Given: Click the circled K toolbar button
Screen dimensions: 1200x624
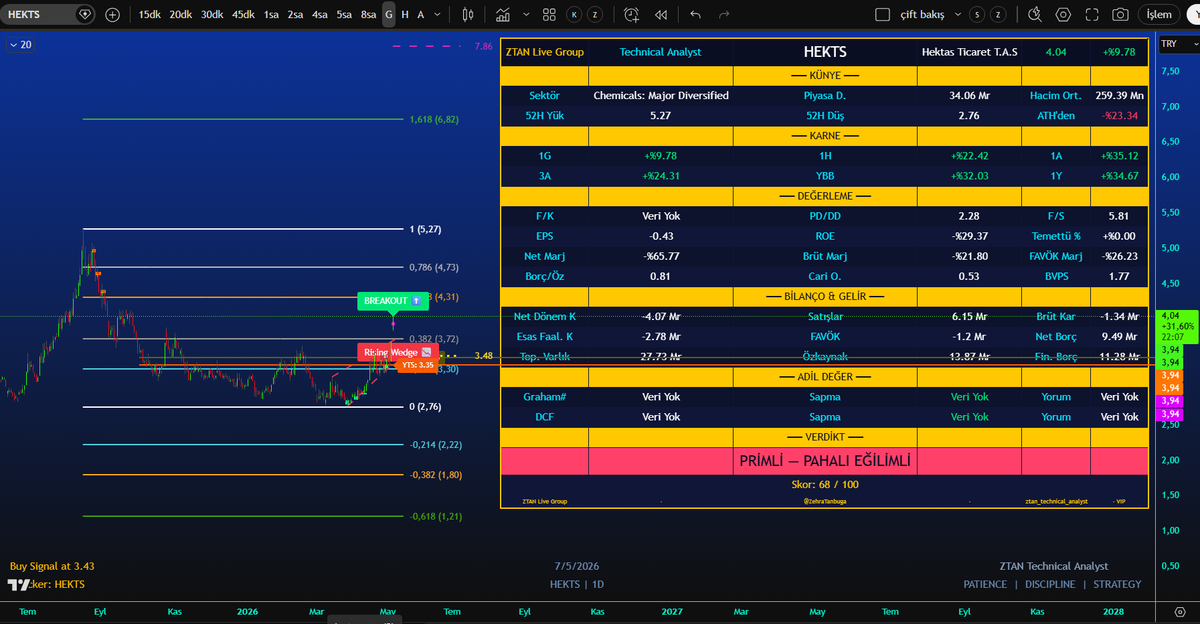Looking at the screenshot, I should 573,15.
